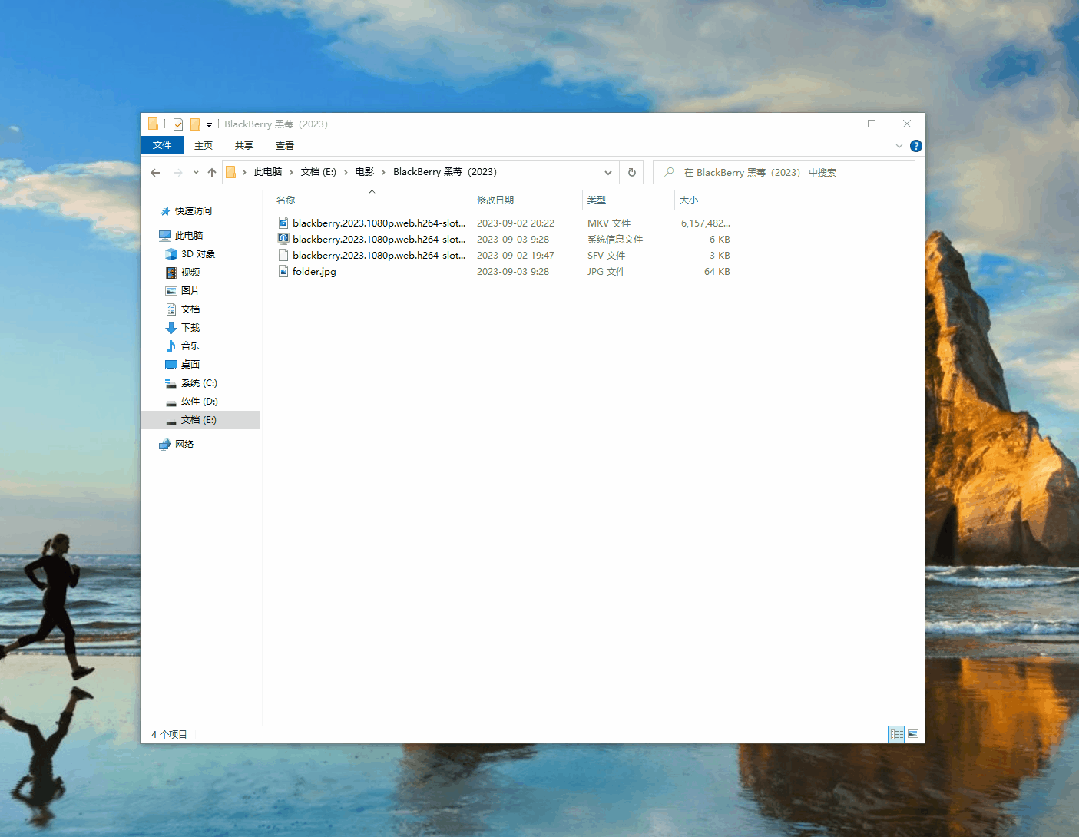Sort by the 修改日期 column header
This screenshot has height=837, width=1079.
click(x=495, y=200)
